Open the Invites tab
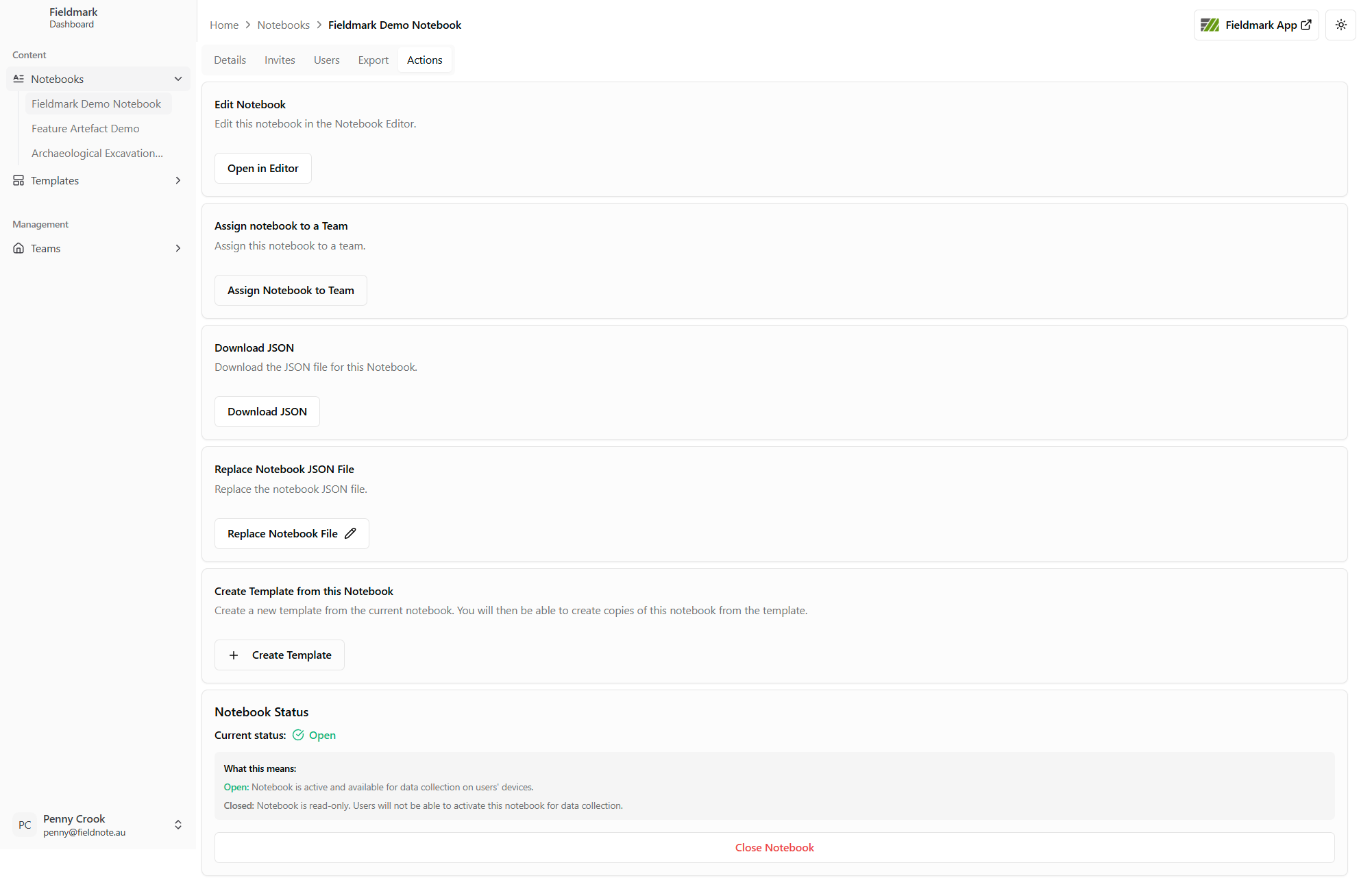The width and height of the screenshot is (1372, 887). point(280,60)
